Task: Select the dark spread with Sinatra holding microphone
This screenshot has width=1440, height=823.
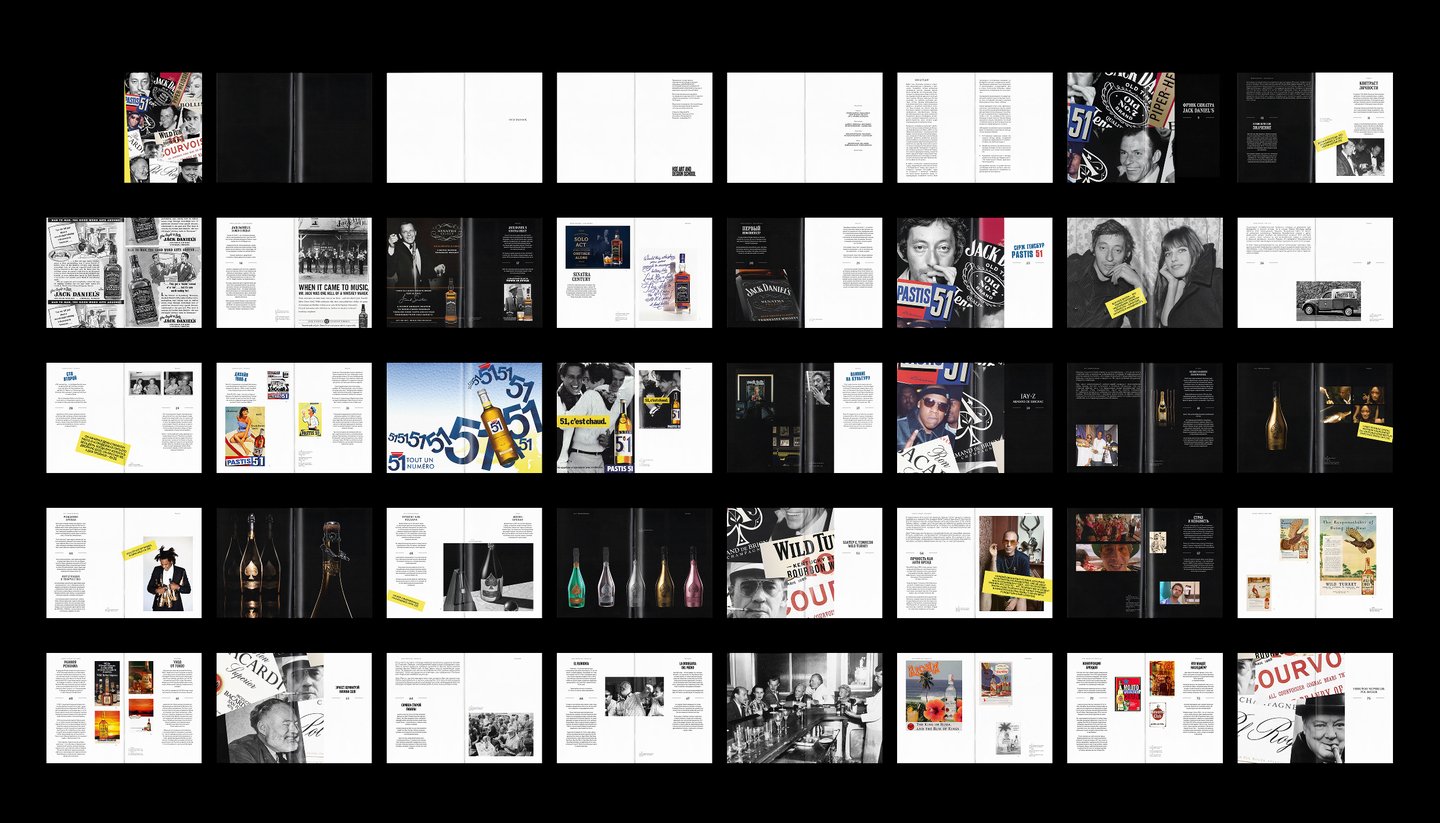Action: (465, 273)
